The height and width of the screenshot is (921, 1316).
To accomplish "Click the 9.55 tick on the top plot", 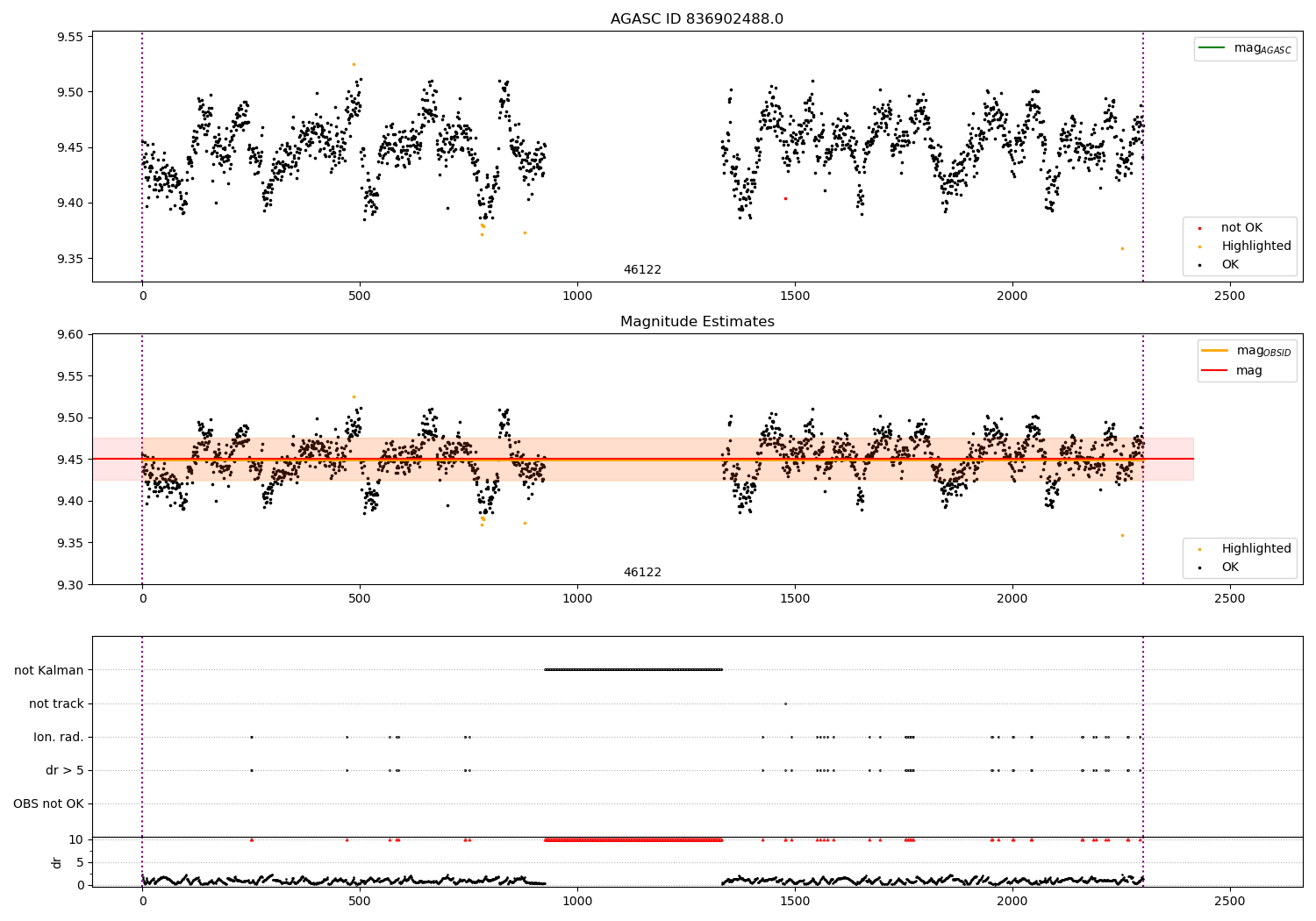I will pos(69,37).
